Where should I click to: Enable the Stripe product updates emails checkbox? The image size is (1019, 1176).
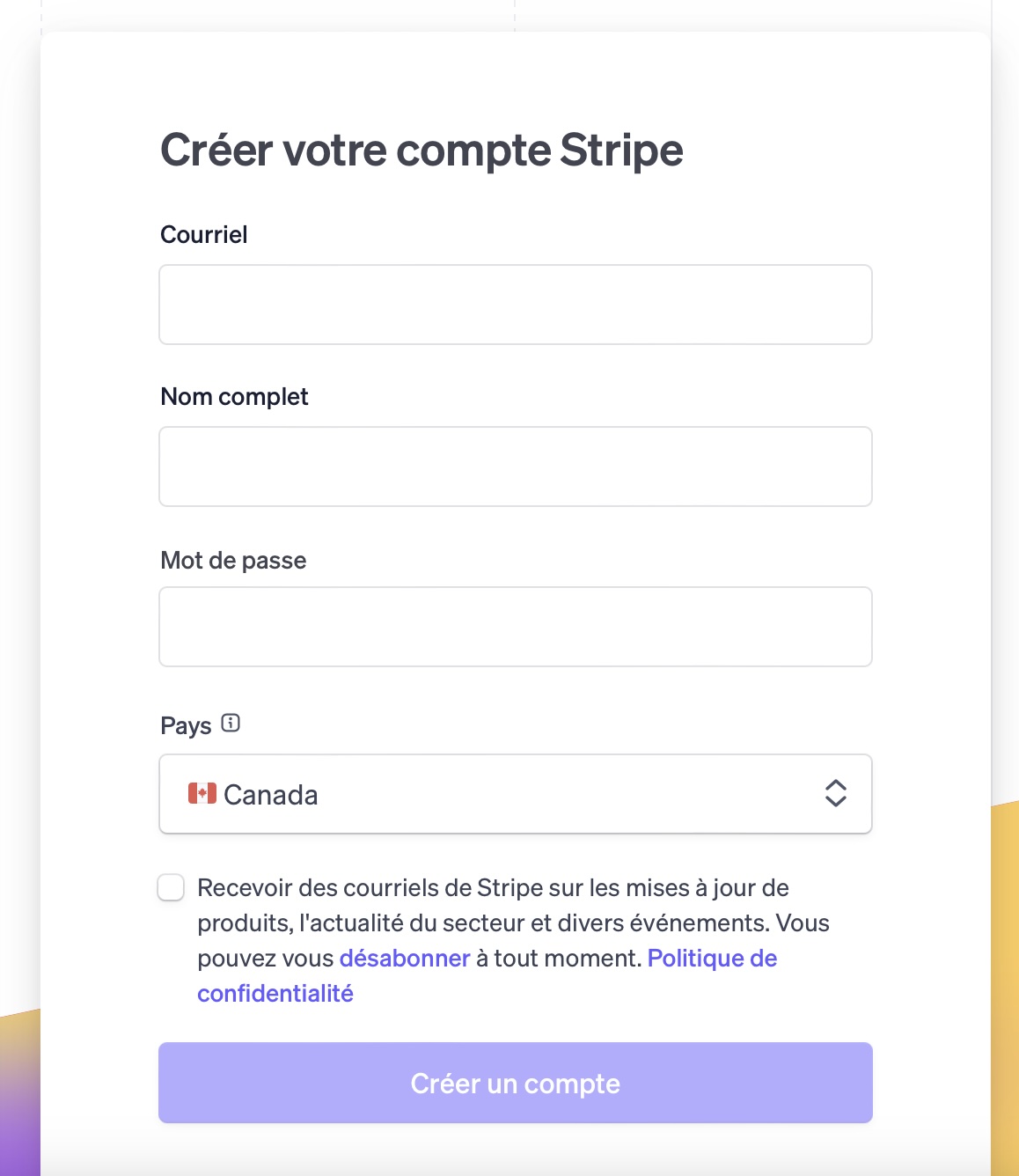[172, 888]
